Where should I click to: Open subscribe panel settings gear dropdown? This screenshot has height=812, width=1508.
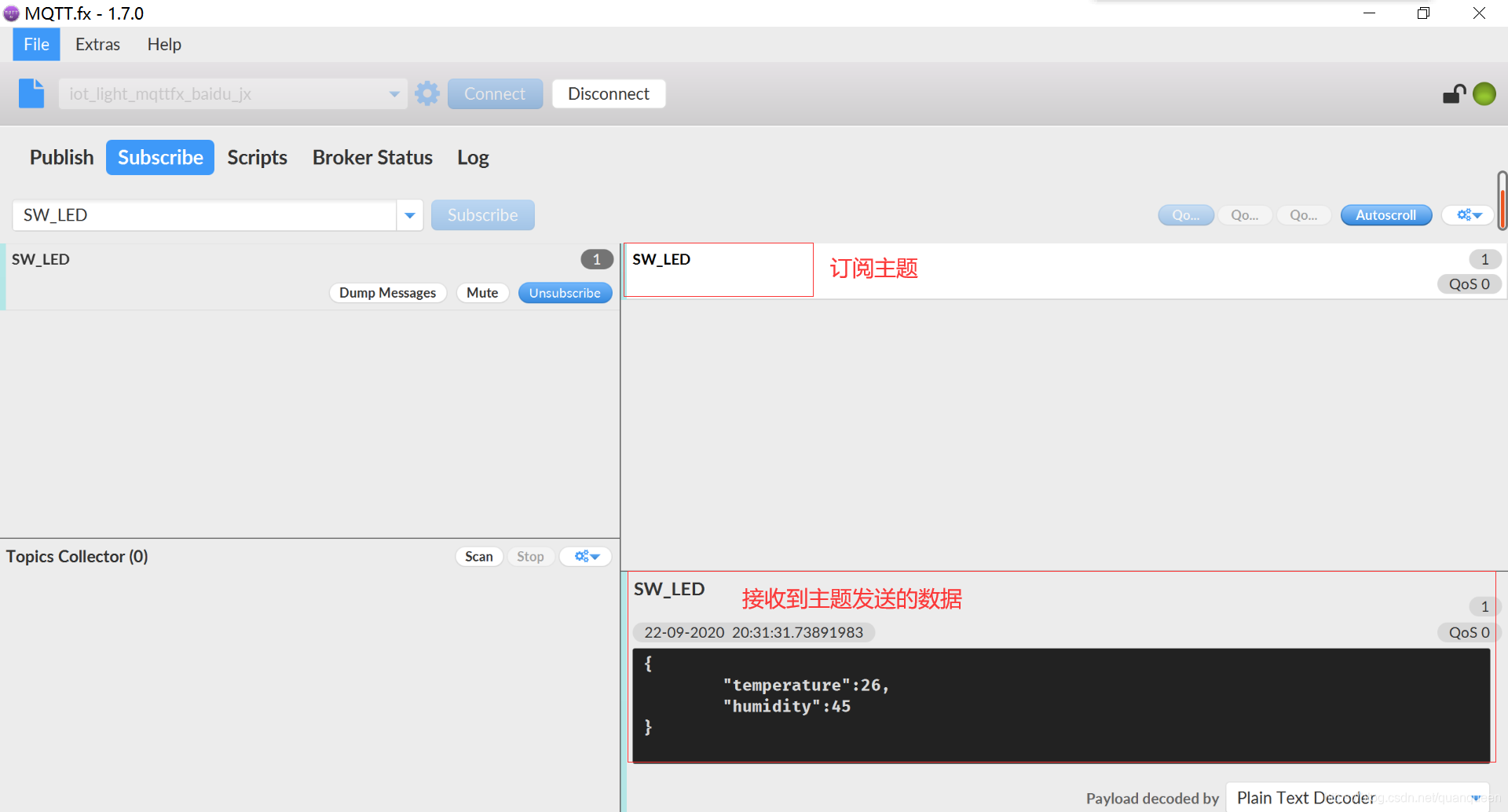(1469, 215)
